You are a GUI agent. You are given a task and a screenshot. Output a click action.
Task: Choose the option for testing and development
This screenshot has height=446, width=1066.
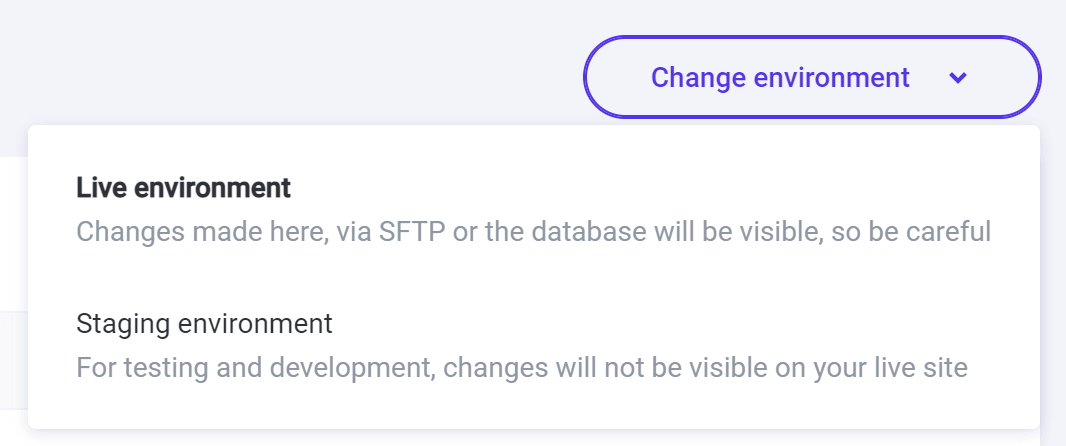point(533,346)
